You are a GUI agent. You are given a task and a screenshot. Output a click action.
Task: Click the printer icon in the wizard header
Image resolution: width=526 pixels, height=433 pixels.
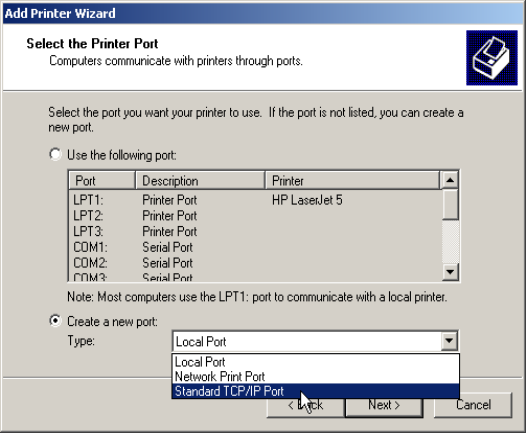tap(491, 58)
